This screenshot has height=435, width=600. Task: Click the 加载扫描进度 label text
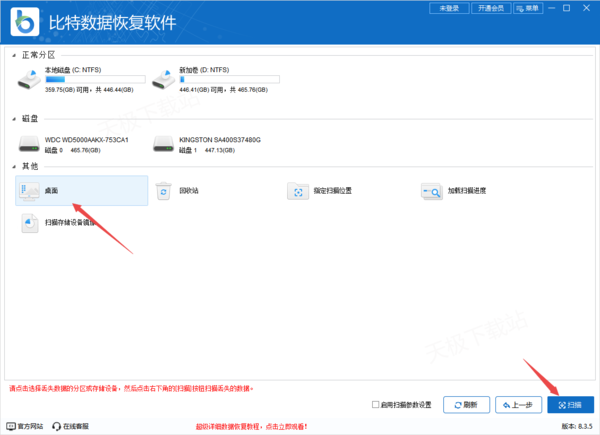[x=467, y=191]
